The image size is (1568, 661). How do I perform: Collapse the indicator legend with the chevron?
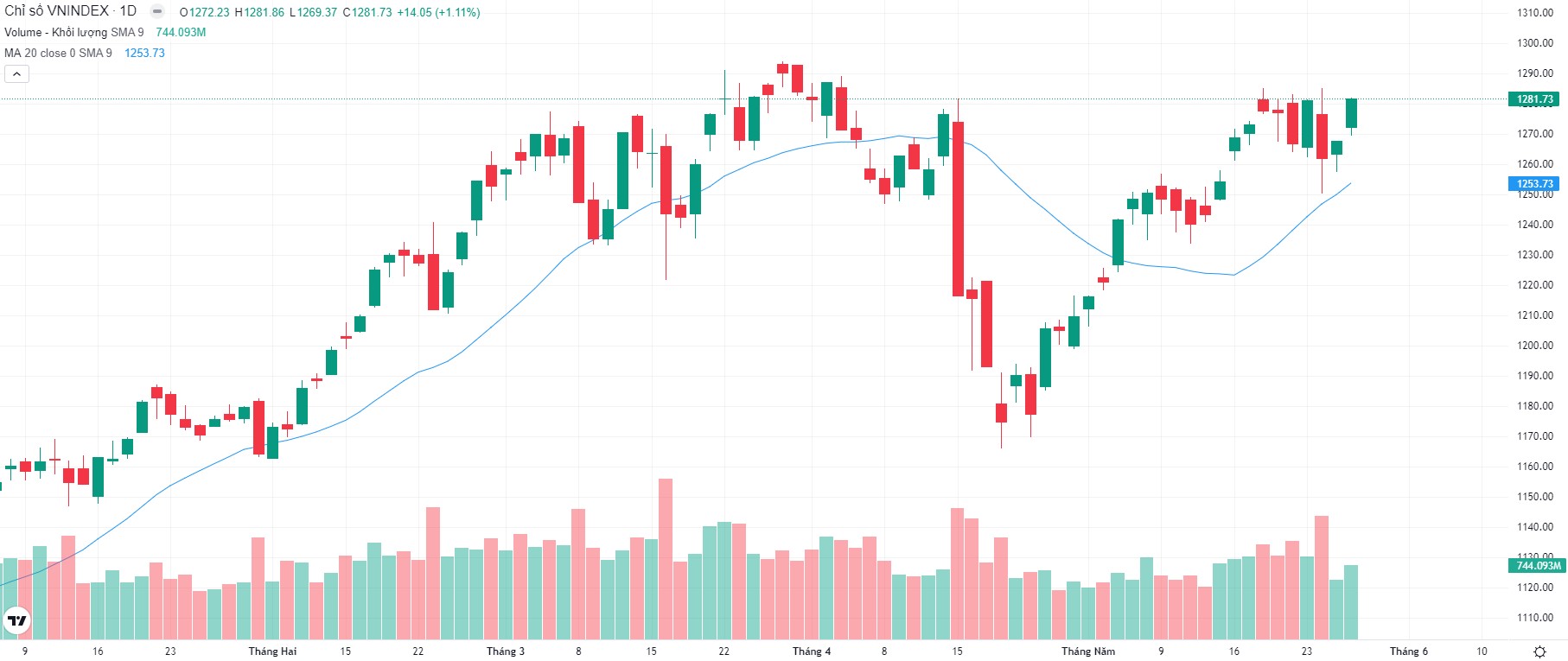[16, 74]
